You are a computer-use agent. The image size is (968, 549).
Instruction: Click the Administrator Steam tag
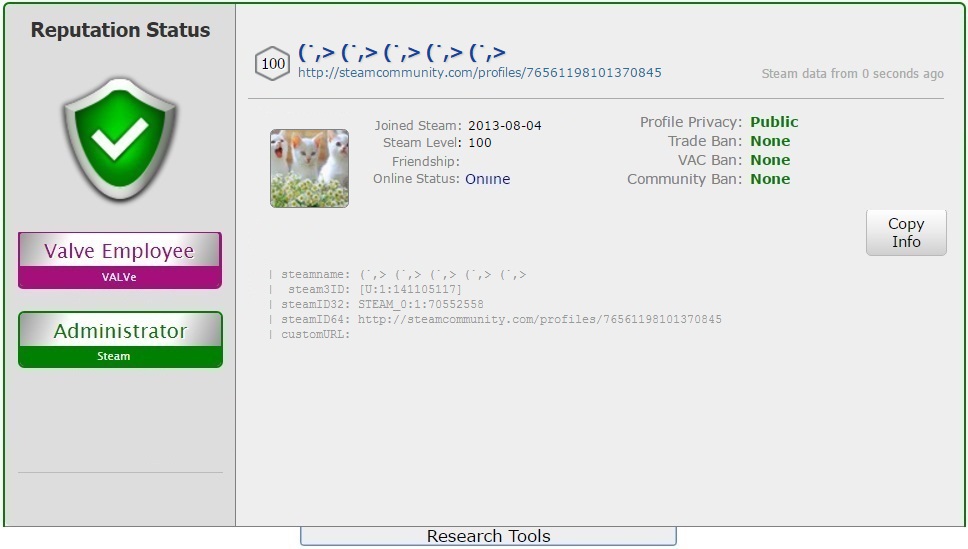120,339
